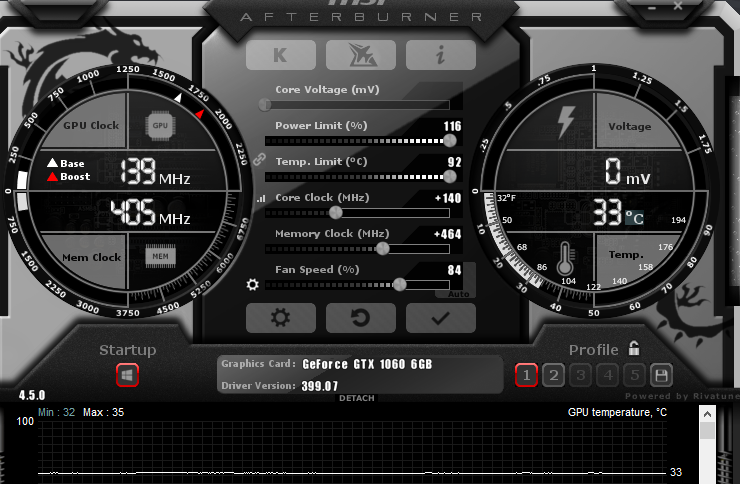Click the Temp. Limit slider handle
Viewport: 740px width, 484px height.
click(x=450, y=176)
